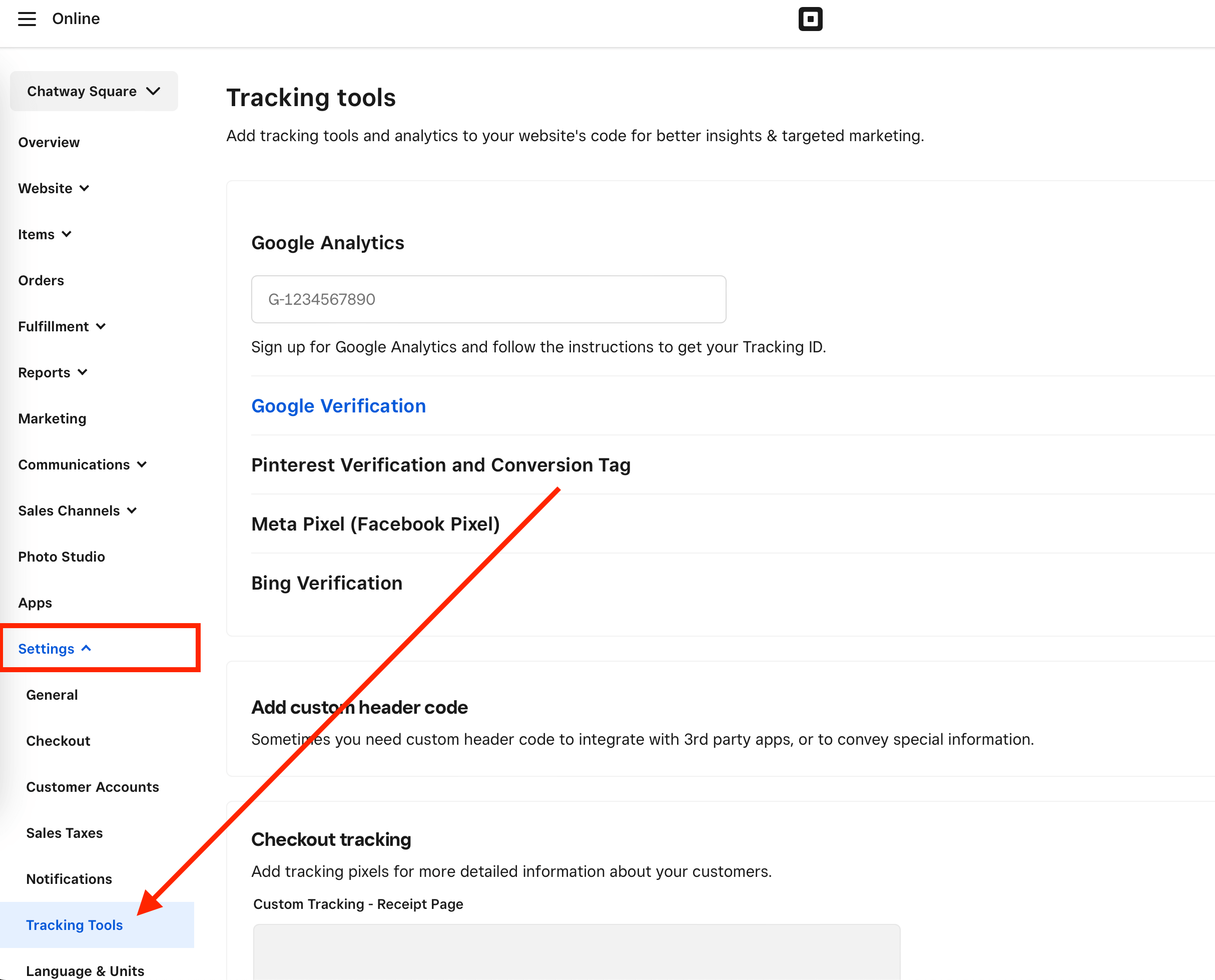
Task: Expand the Sales Channels menu section
Action: [x=77, y=511]
